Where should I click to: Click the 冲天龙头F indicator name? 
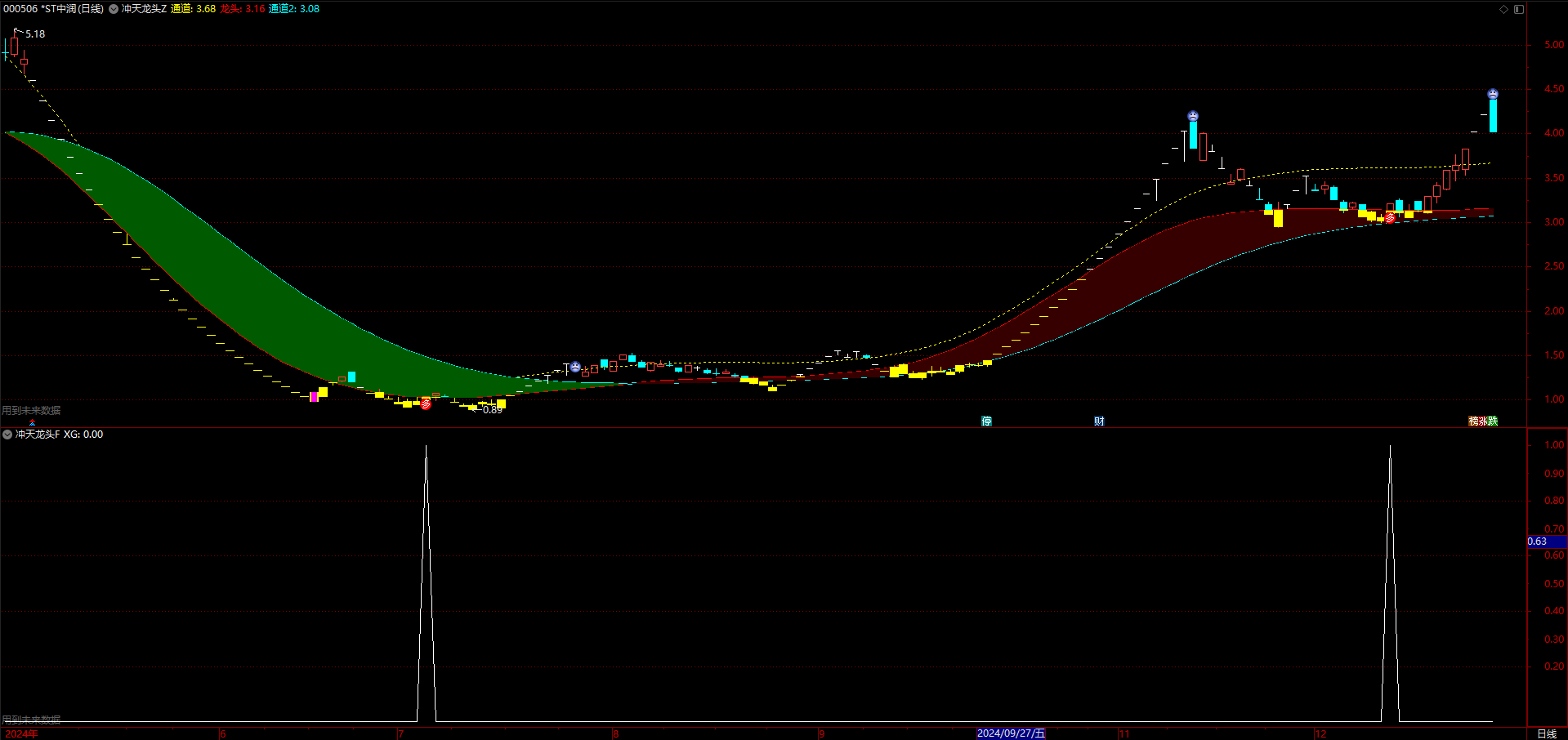click(x=38, y=435)
